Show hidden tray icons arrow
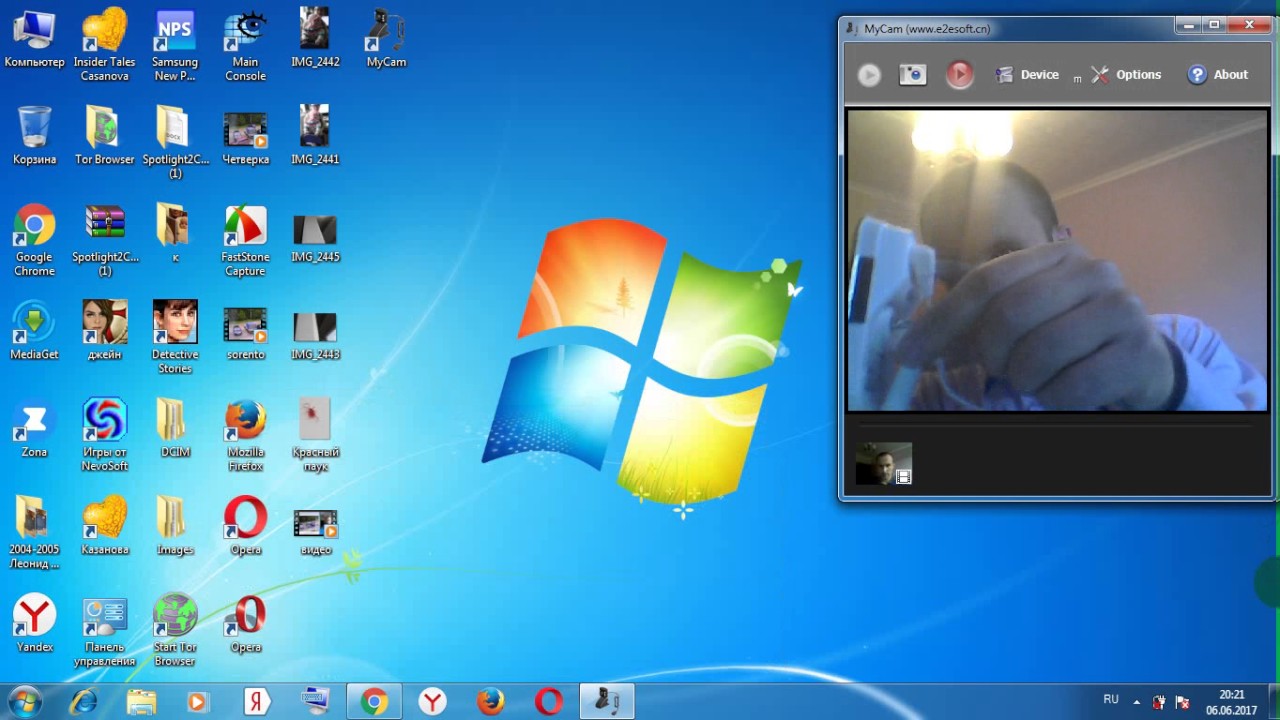1280x720 pixels. (x=1136, y=701)
